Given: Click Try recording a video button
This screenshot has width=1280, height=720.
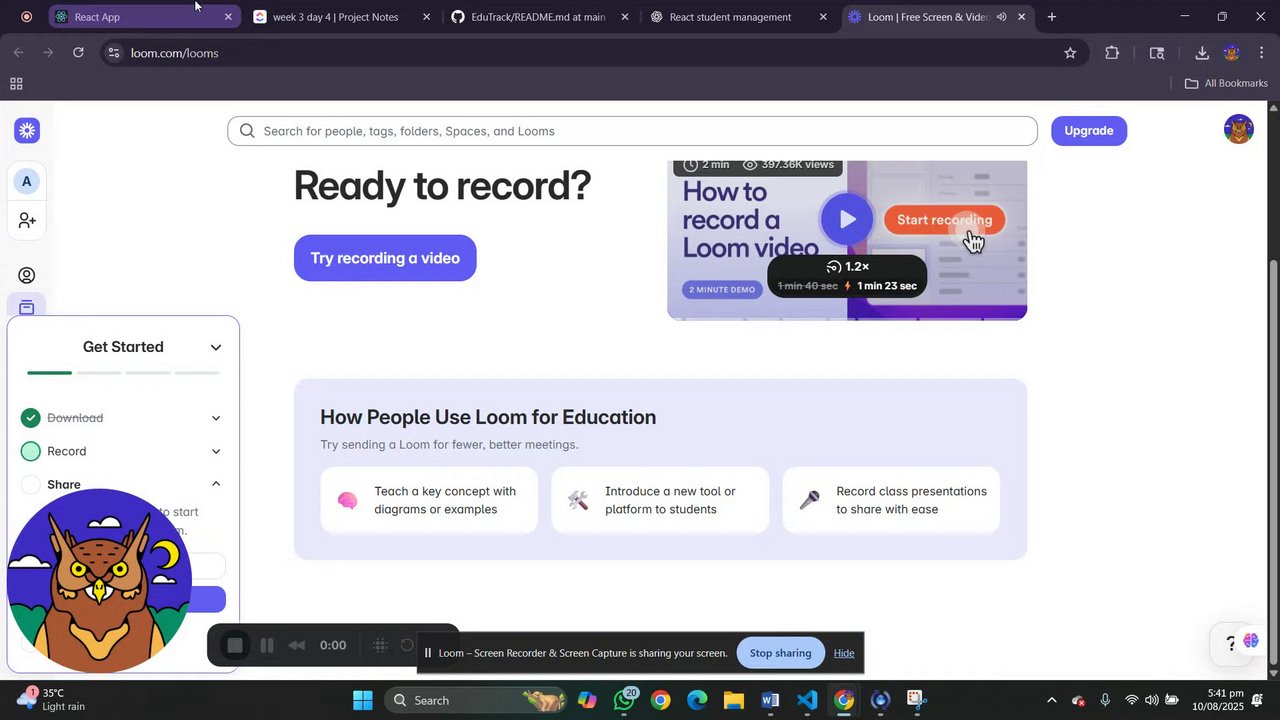Looking at the screenshot, I should point(385,258).
